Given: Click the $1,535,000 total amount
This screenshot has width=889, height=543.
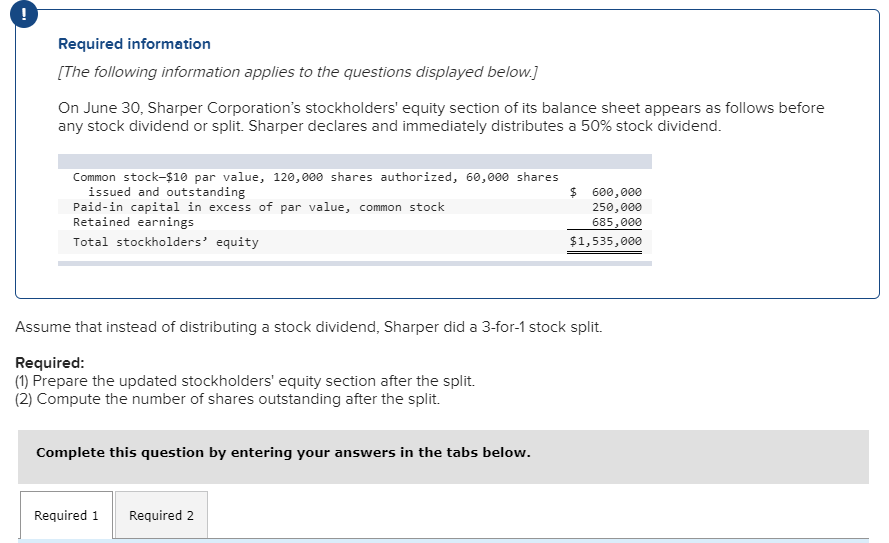Looking at the screenshot, I should coord(606,241).
